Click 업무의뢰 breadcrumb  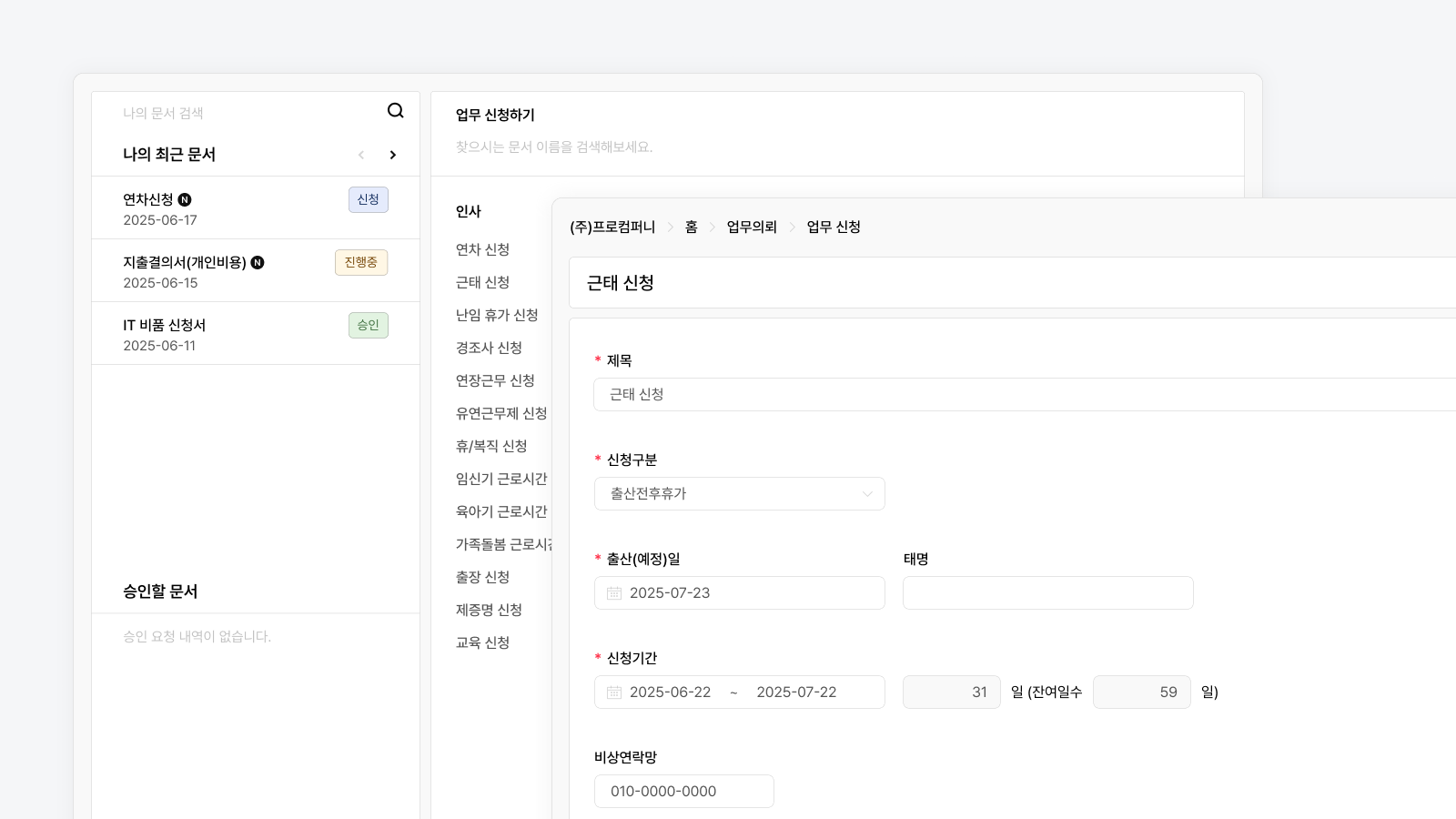(x=752, y=227)
